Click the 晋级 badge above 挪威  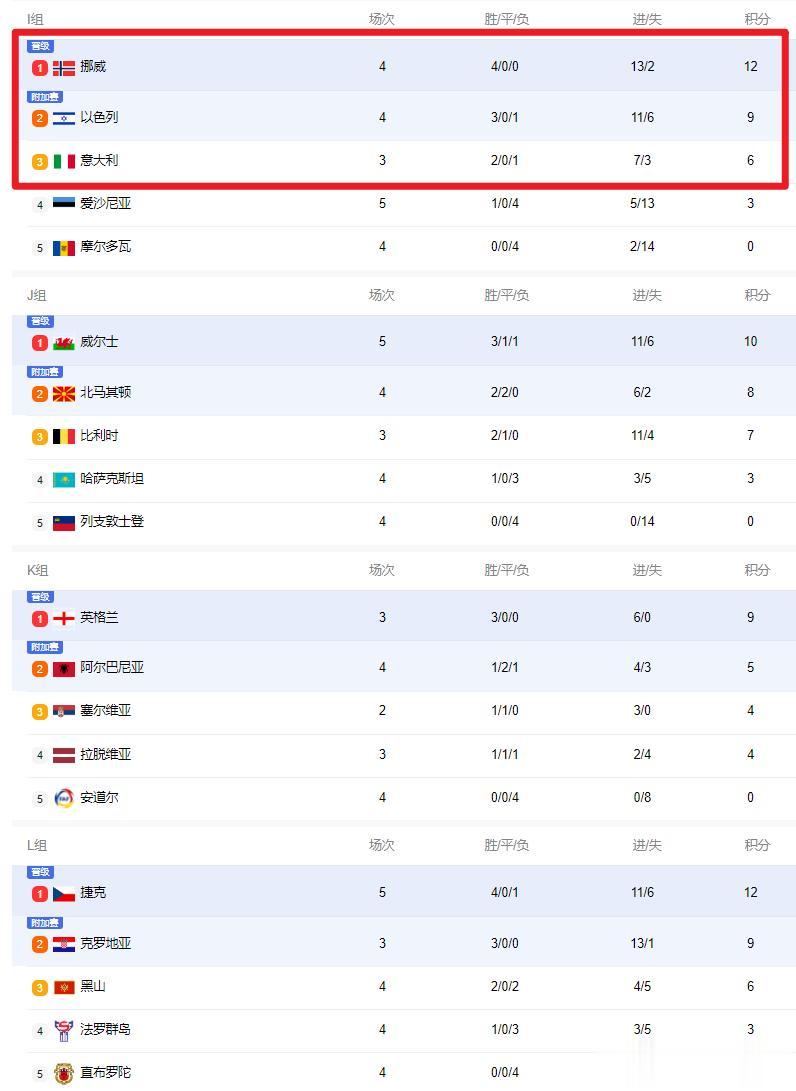point(40,46)
